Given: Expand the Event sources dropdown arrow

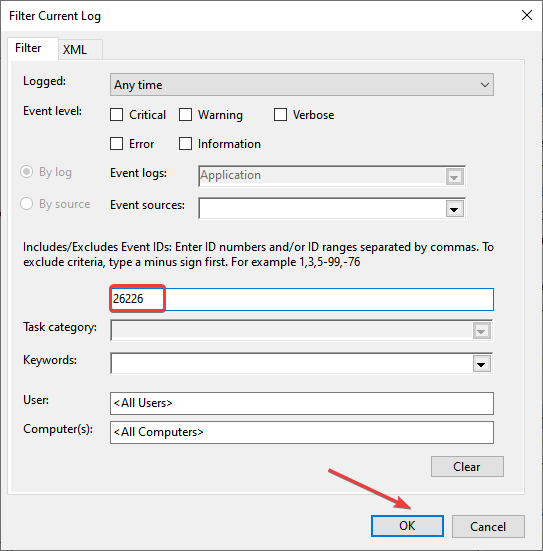Looking at the screenshot, I should pos(454,209).
